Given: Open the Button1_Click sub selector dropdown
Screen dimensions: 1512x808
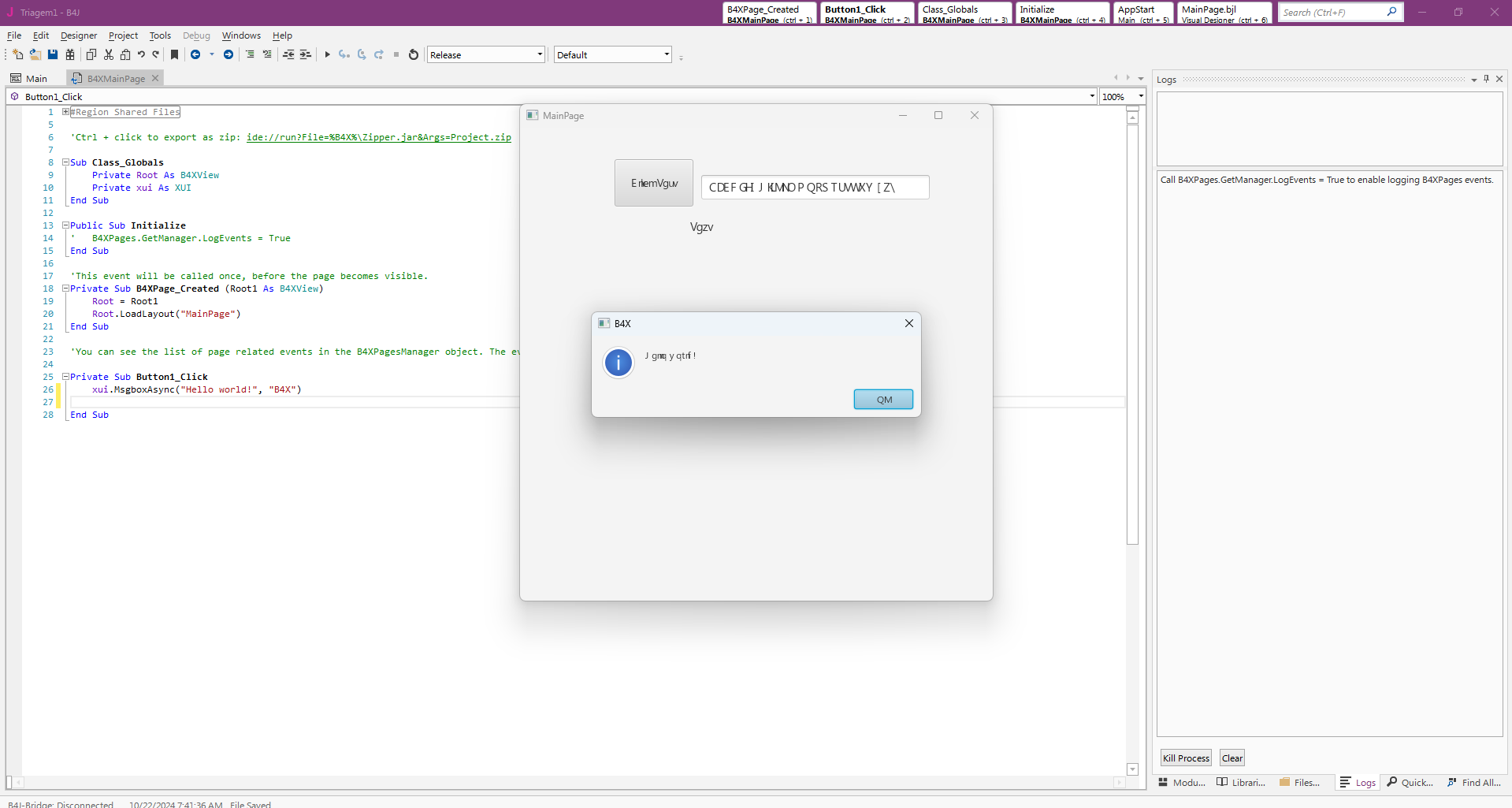Looking at the screenshot, I should click(x=1093, y=96).
